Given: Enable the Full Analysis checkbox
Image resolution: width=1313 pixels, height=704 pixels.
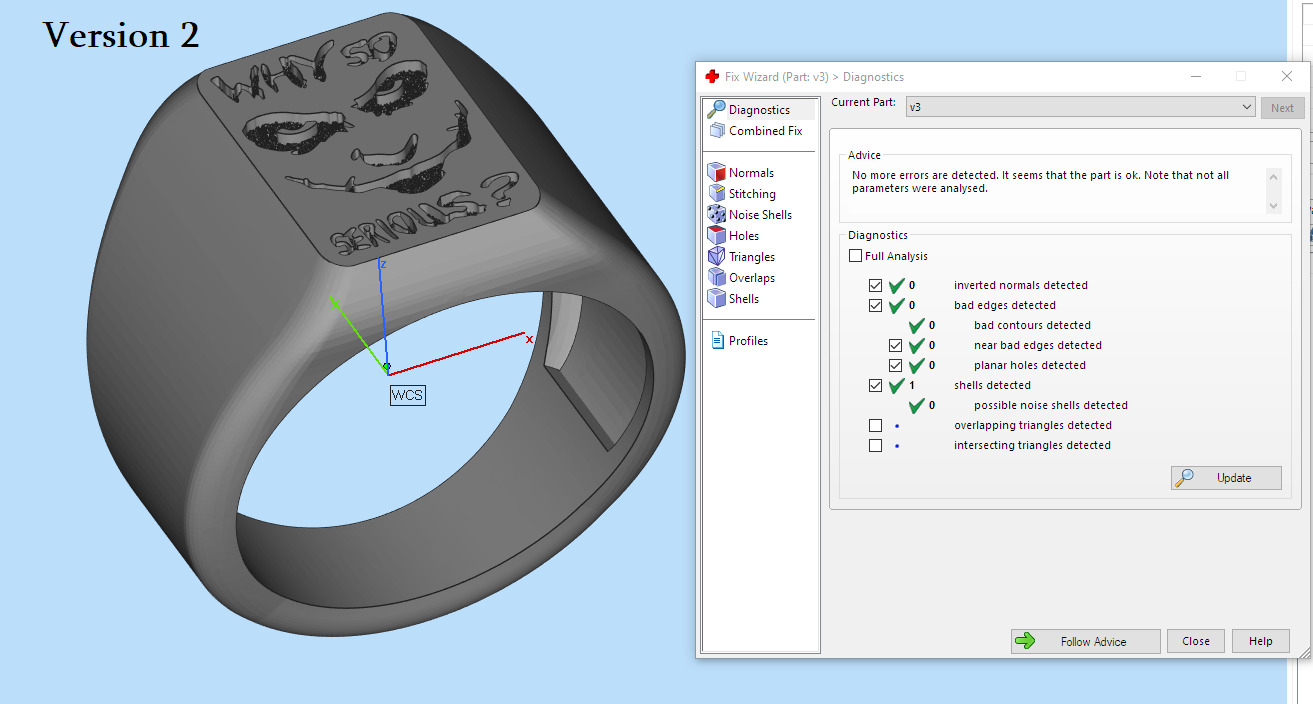Looking at the screenshot, I should [x=855, y=256].
